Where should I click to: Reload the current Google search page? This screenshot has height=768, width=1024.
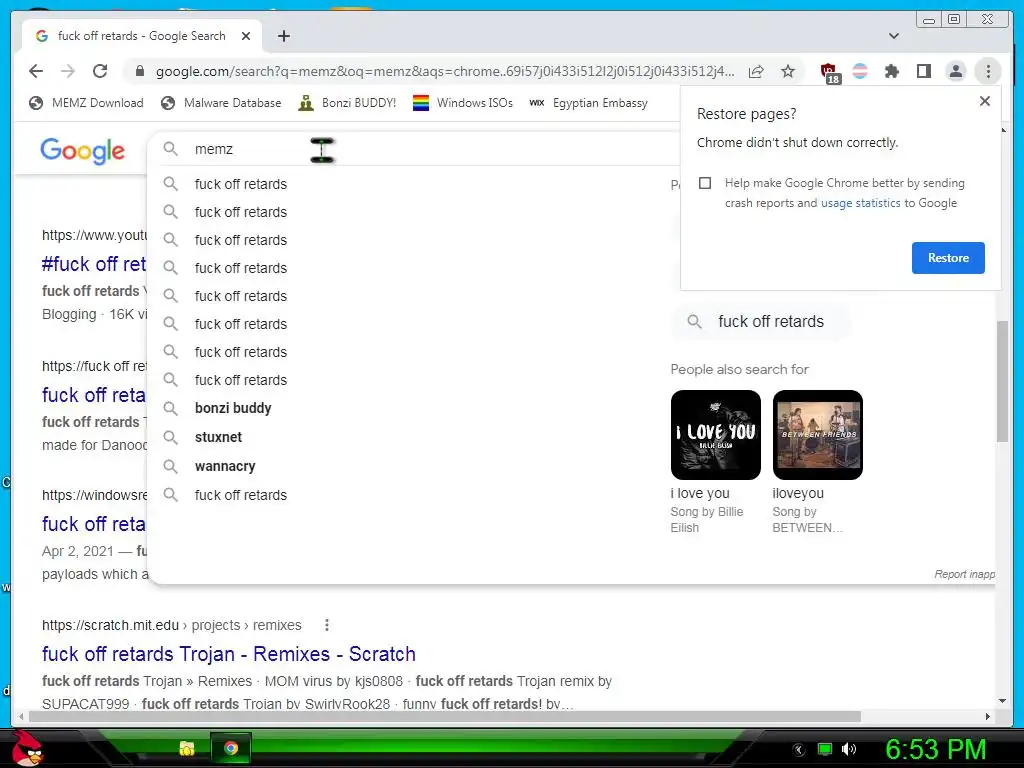[x=100, y=71]
